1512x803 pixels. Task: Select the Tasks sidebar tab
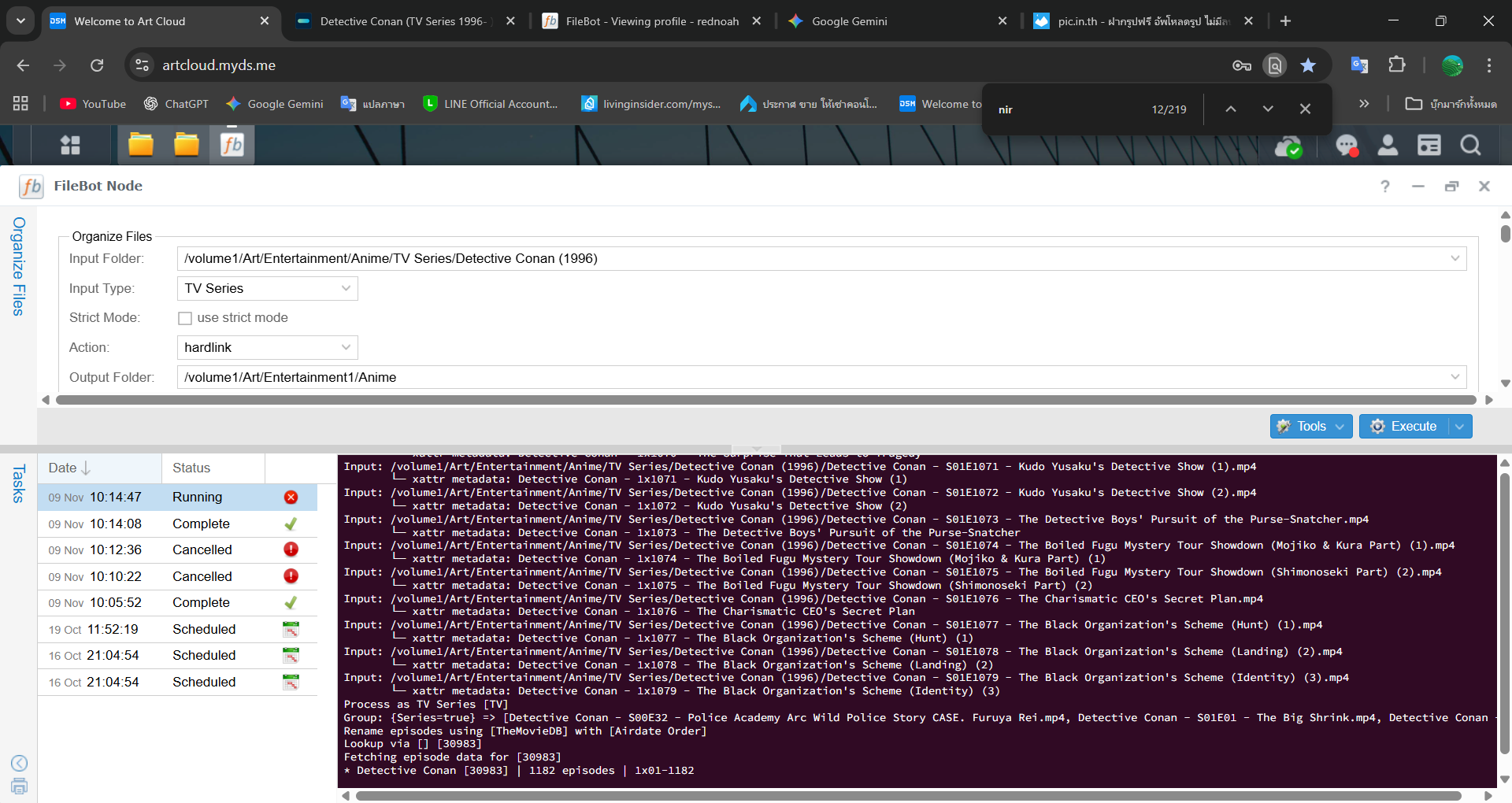17,482
